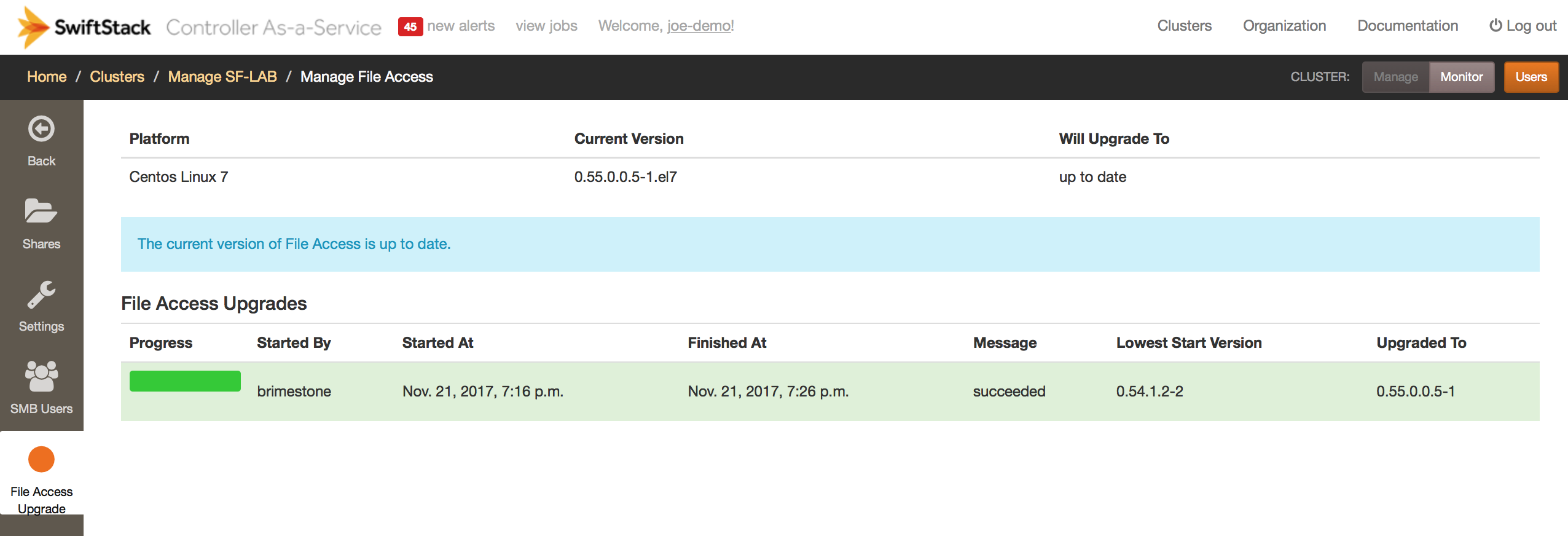Select '0.55.0.0.5-1.el7' current version cell
1568x536 pixels.
[x=625, y=177]
